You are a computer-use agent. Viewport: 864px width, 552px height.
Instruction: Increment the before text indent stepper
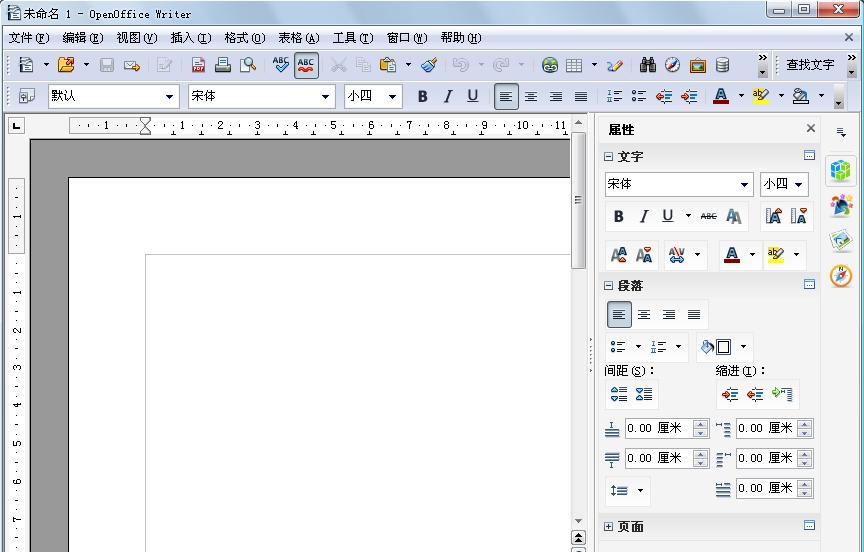point(804,424)
